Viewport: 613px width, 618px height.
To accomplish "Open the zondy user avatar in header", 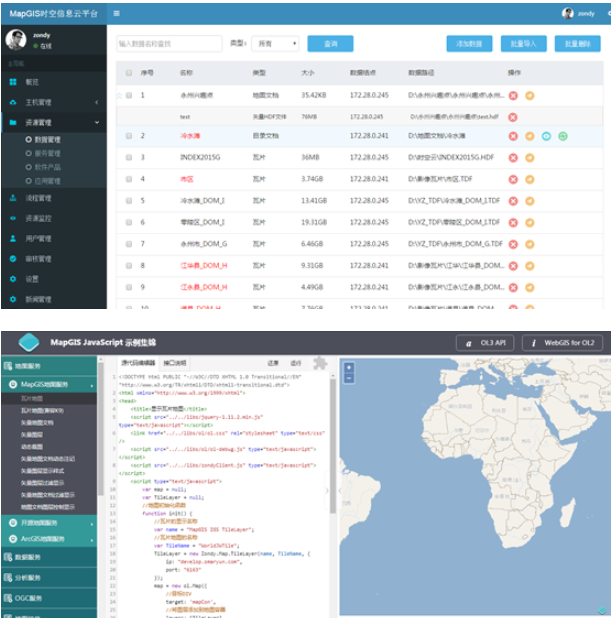I will pos(567,13).
